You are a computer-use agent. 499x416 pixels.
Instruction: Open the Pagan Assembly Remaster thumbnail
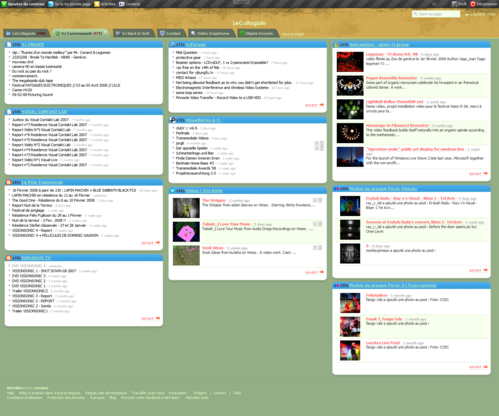[x=350, y=86]
